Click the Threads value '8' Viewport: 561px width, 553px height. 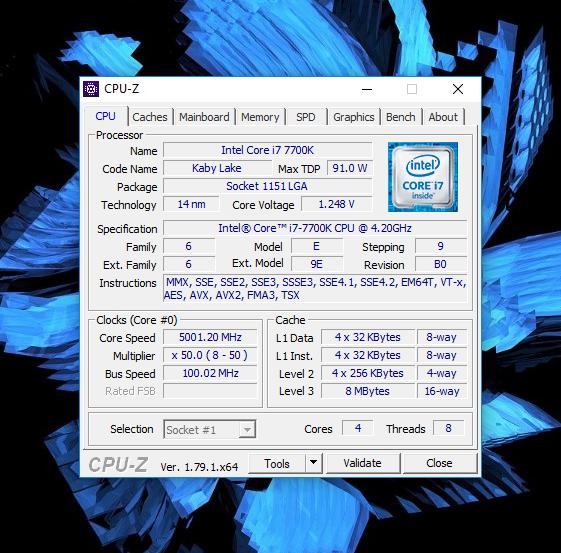click(x=448, y=428)
